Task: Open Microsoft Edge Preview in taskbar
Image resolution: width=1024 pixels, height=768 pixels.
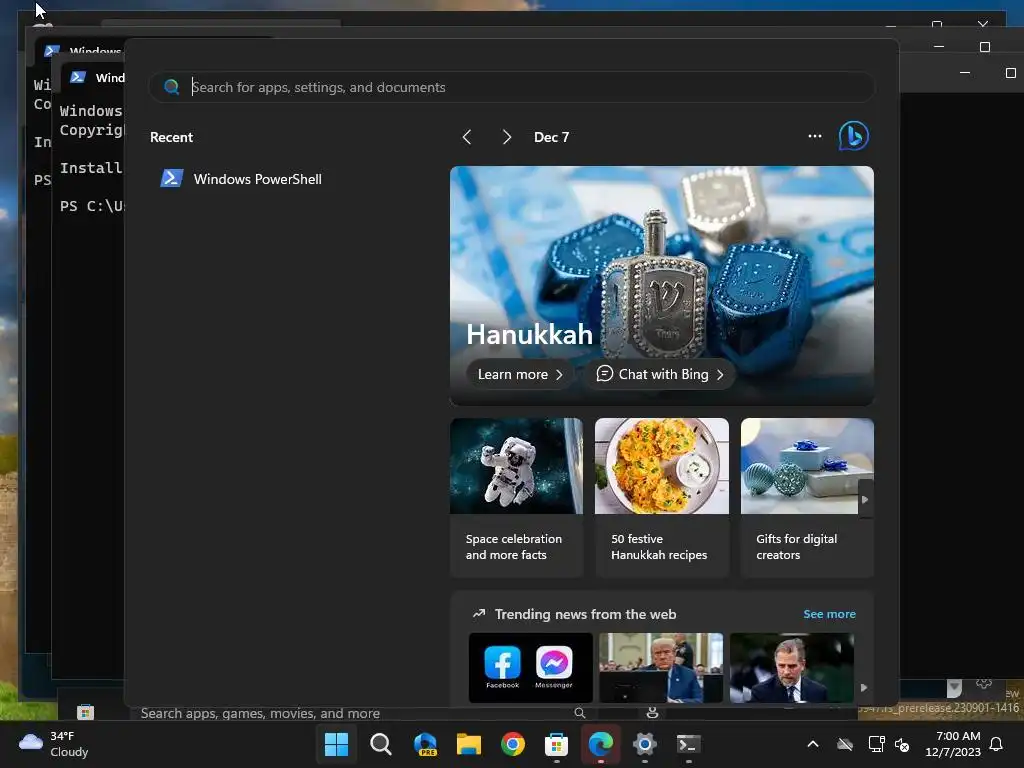Action: click(425, 744)
